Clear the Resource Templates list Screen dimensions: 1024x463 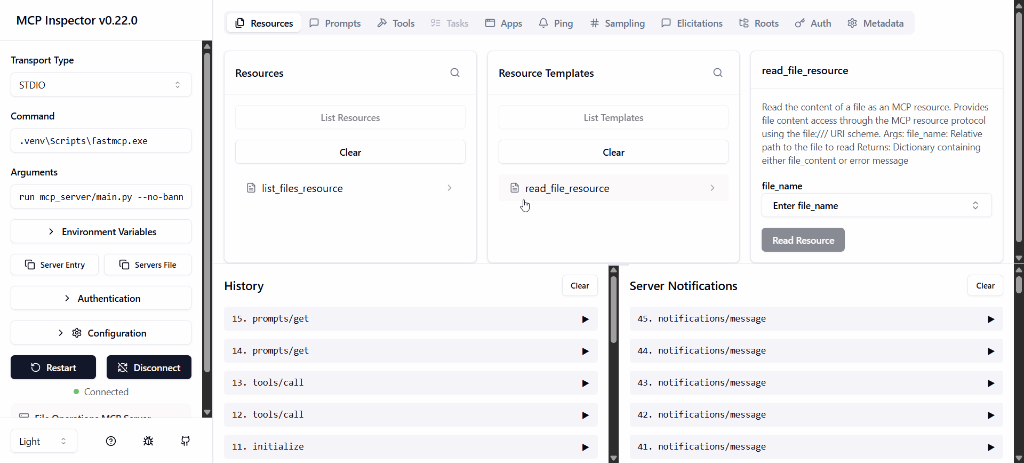(x=613, y=152)
